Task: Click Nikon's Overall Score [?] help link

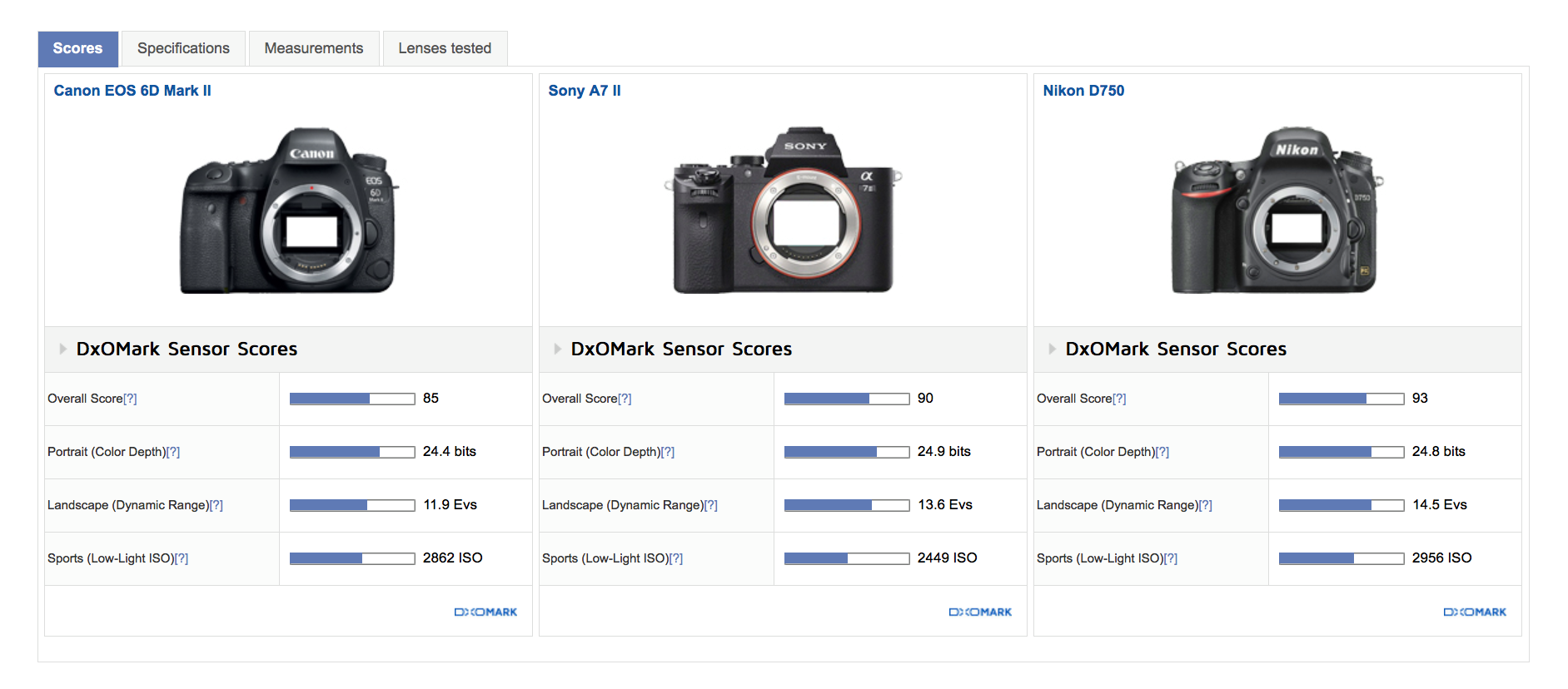Action: [x=1119, y=399]
